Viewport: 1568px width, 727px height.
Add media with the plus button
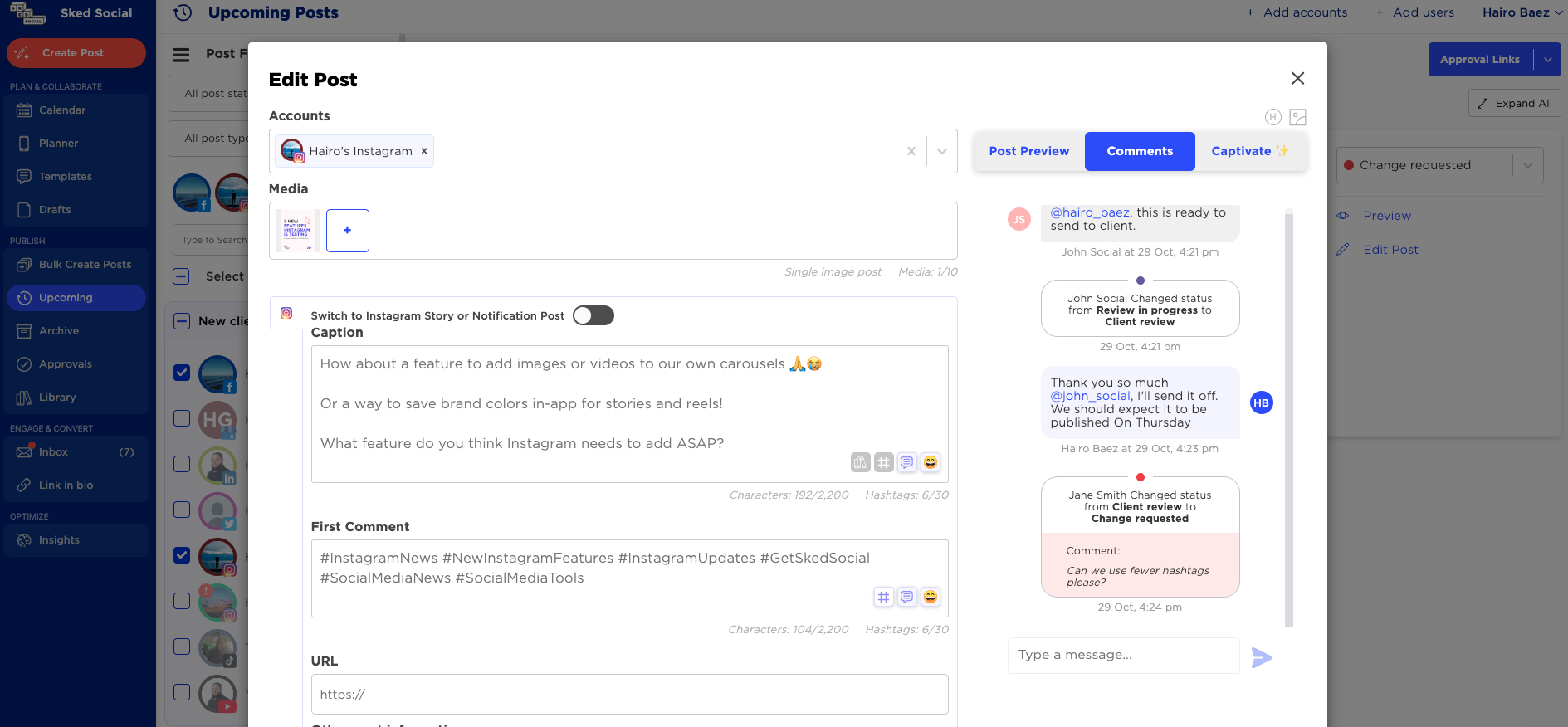(348, 230)
